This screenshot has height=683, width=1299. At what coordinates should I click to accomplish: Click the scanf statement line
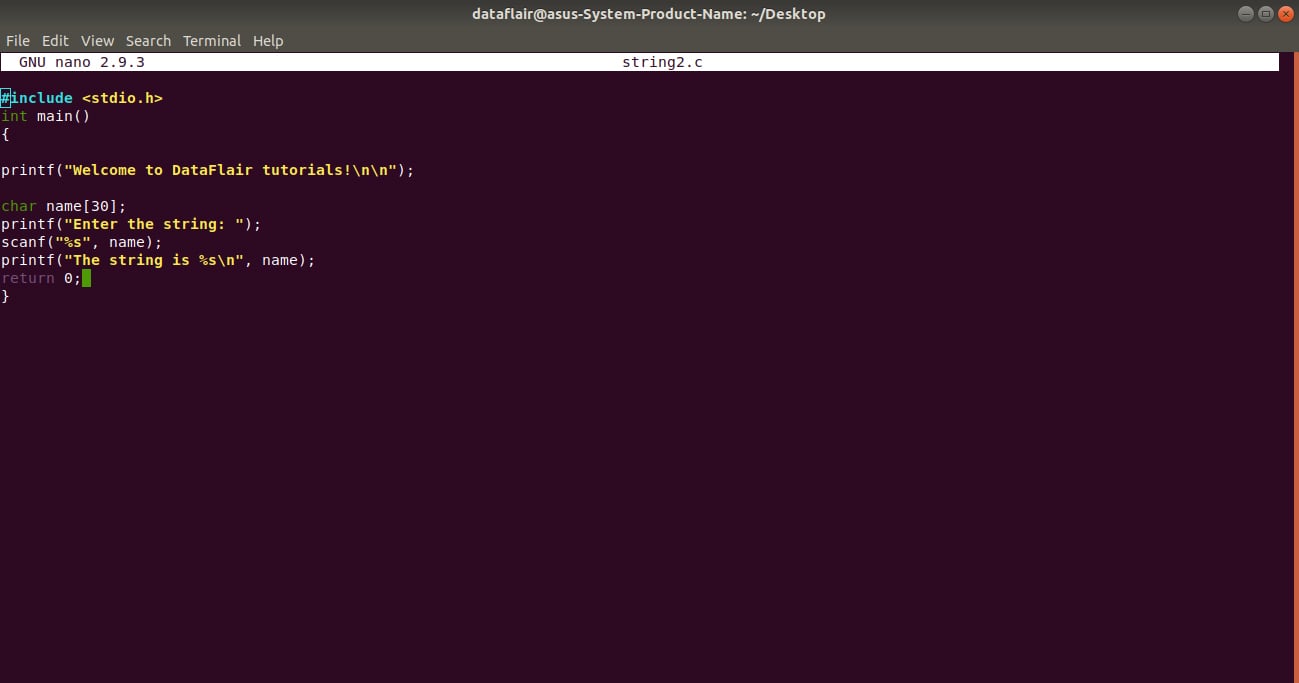coord(80,241)
